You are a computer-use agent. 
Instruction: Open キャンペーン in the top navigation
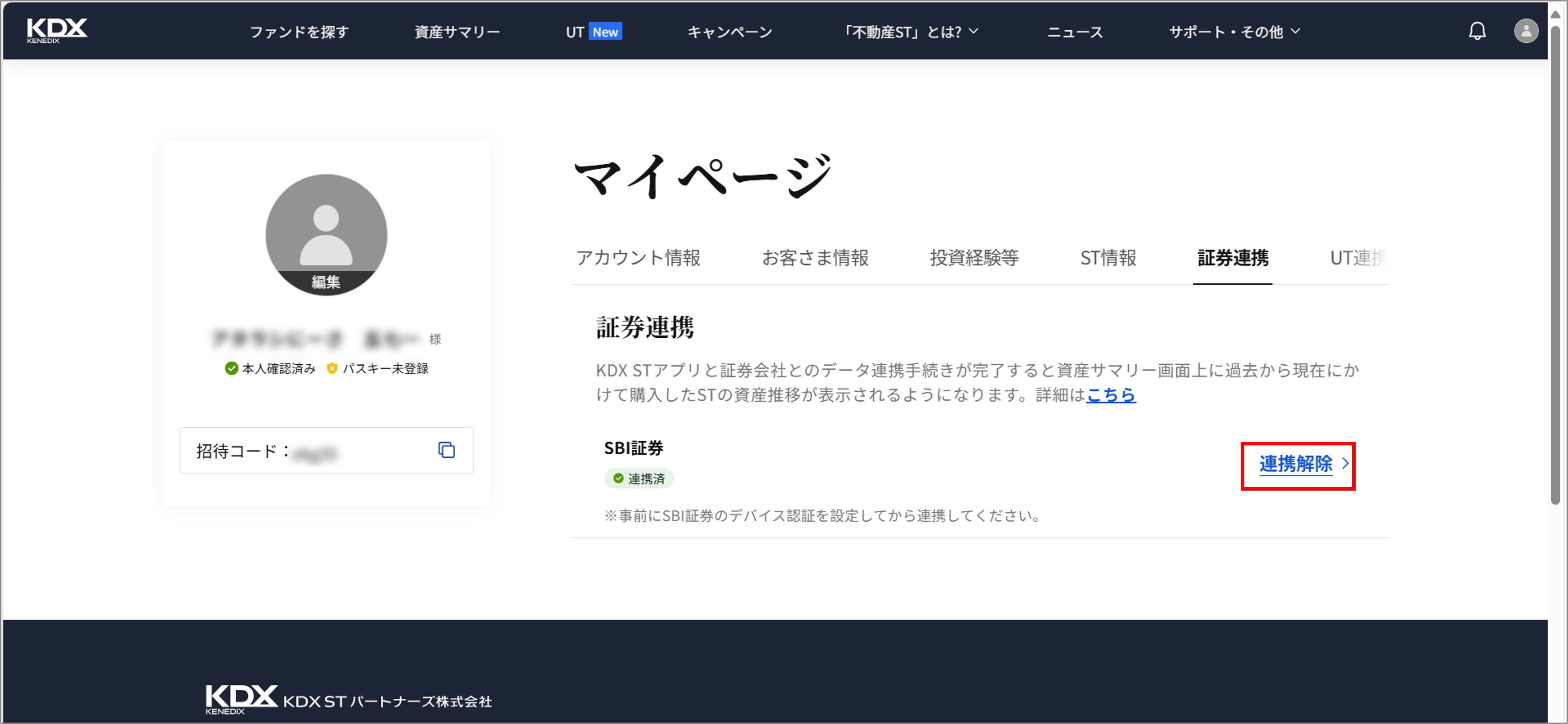730,32
